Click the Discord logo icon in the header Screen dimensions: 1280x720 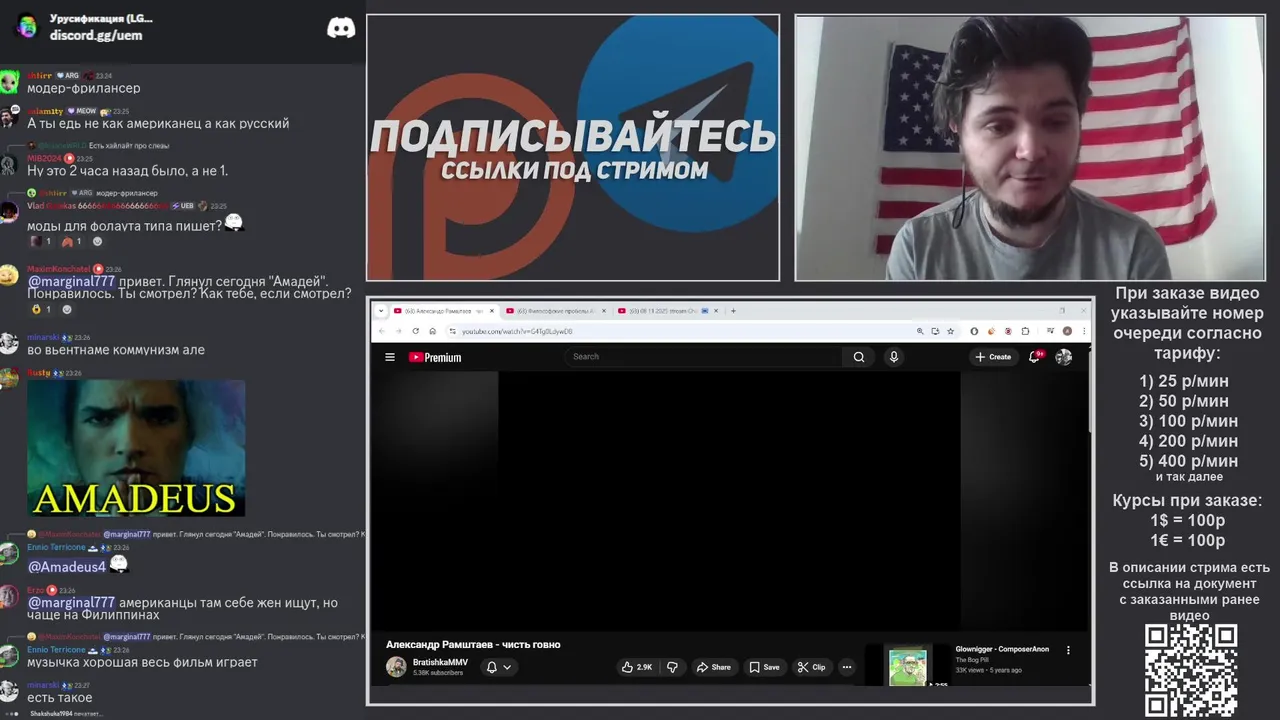(x=341, y=27)
